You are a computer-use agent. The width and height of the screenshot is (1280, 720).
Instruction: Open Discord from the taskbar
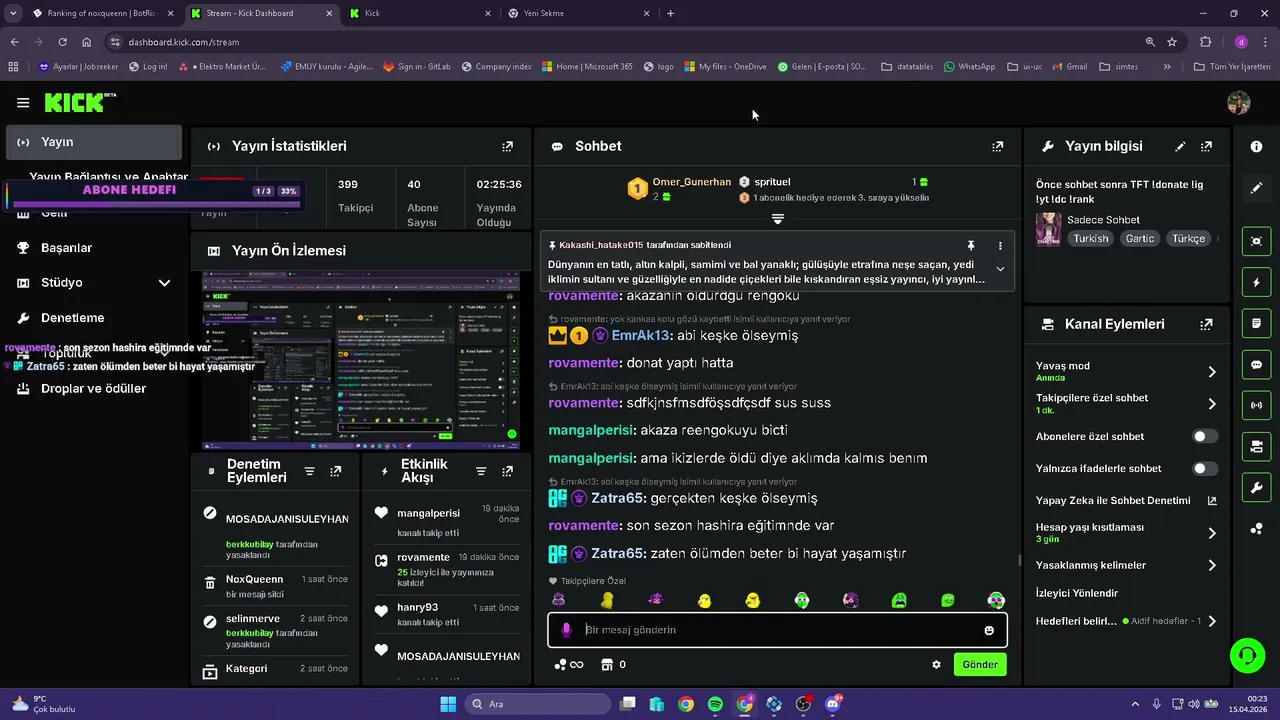click(x=833, y=704)
